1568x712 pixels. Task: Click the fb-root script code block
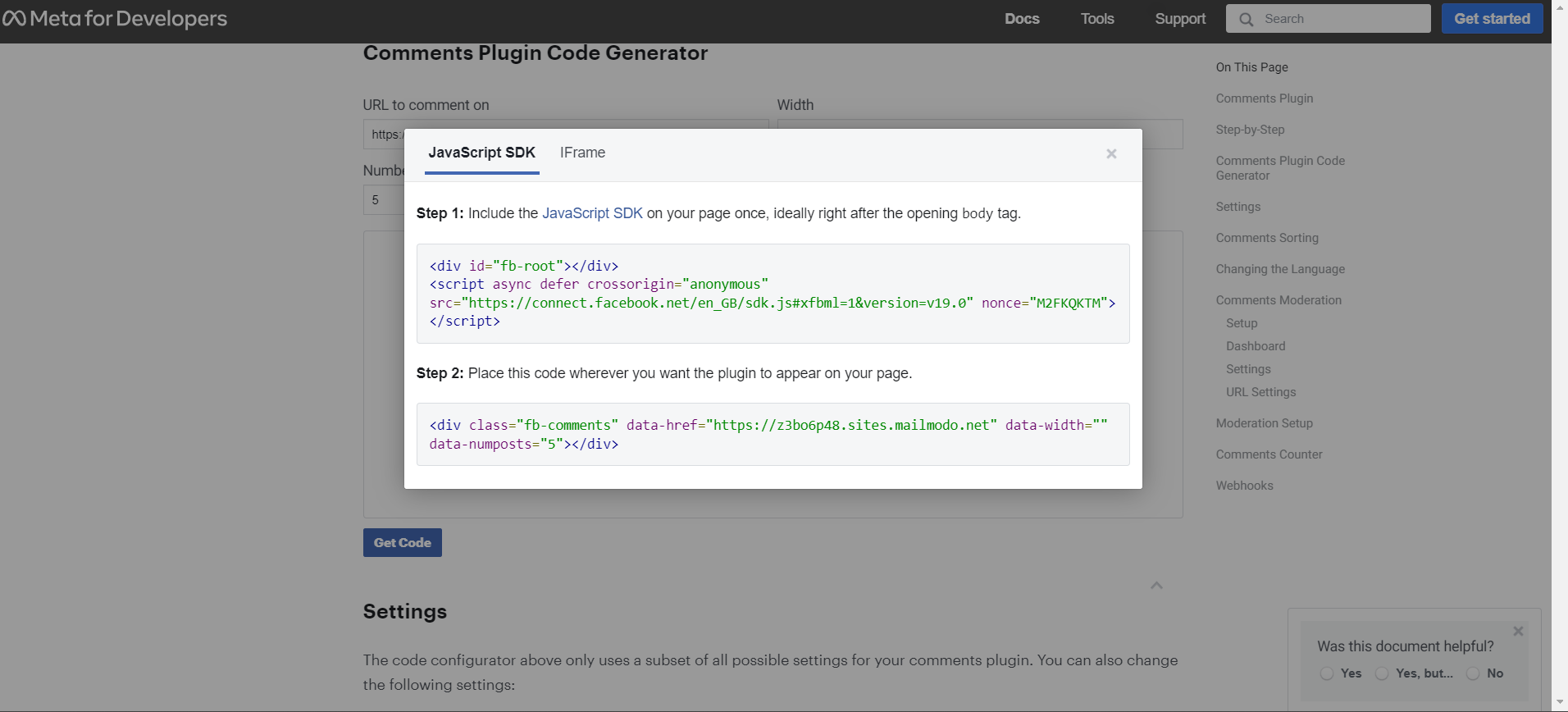773,294
